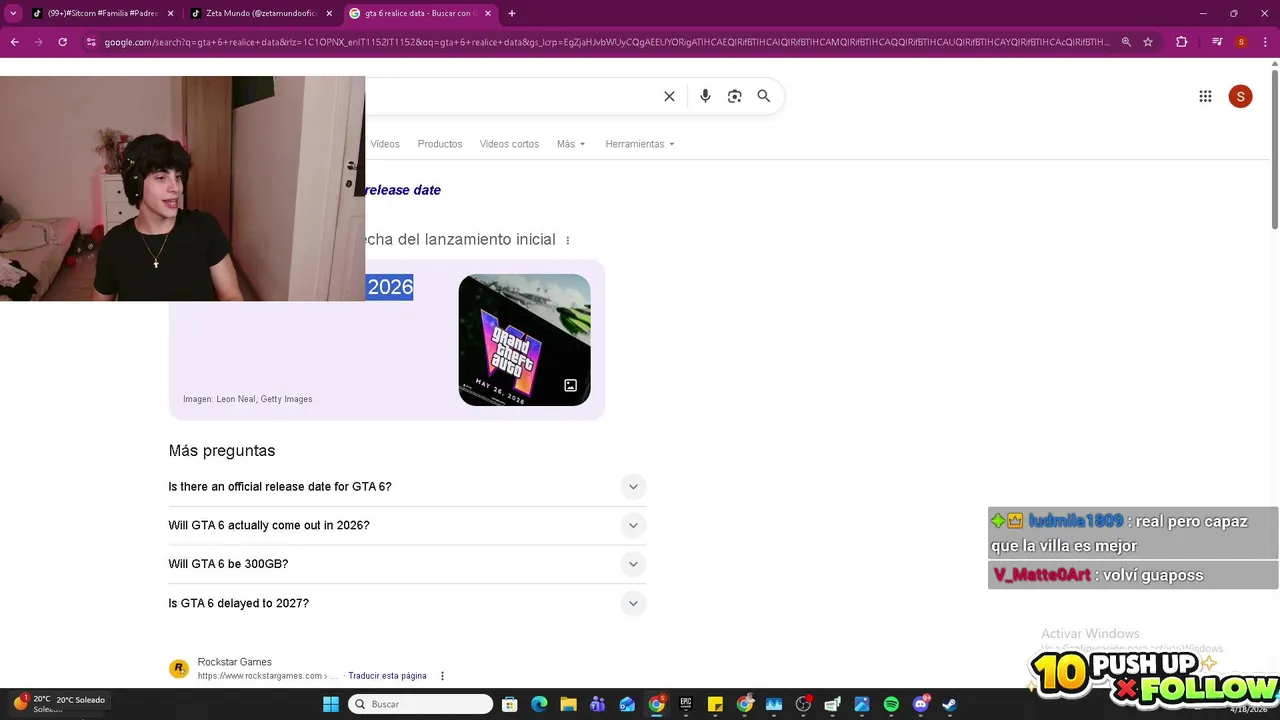Go back with the browser back arrow
This screenshot has width=1280, height=720.
(14, 42)
